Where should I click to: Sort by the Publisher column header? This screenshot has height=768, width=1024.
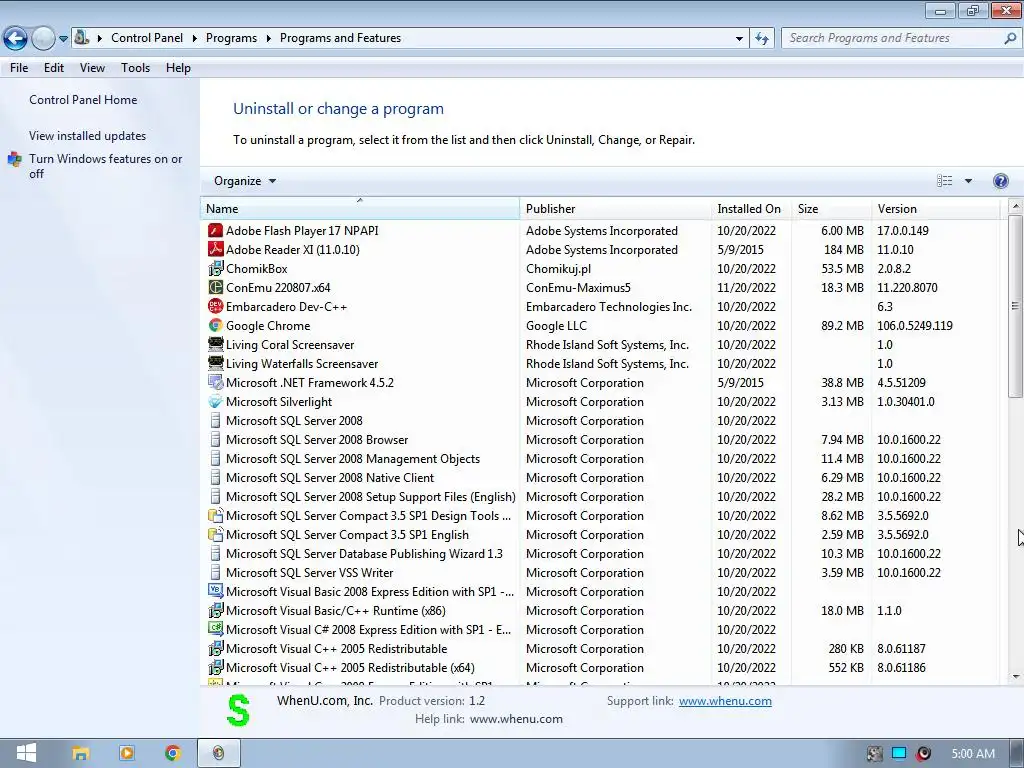pyautogui.click(x=615, y=208)
